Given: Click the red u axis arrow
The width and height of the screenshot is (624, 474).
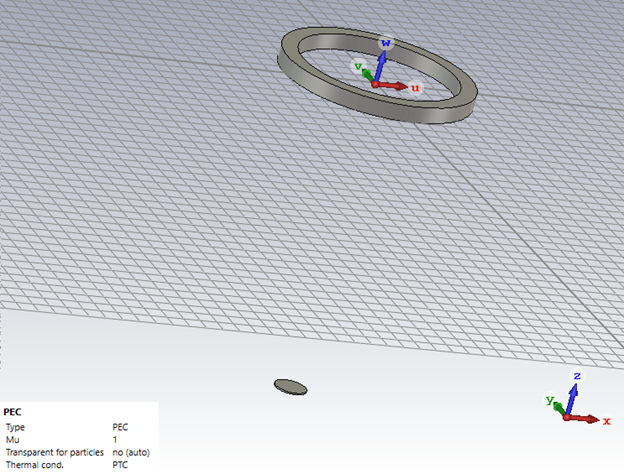Looking at the screenshot, I should [x=392, y=85].
